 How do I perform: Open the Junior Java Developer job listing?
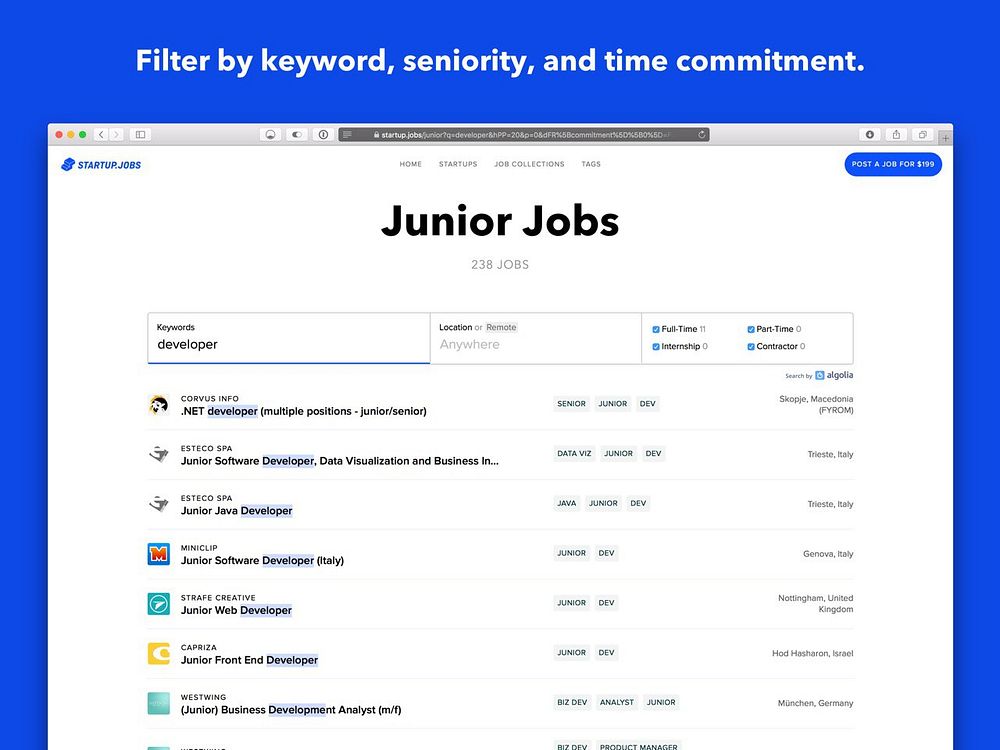tap(237, 511)
